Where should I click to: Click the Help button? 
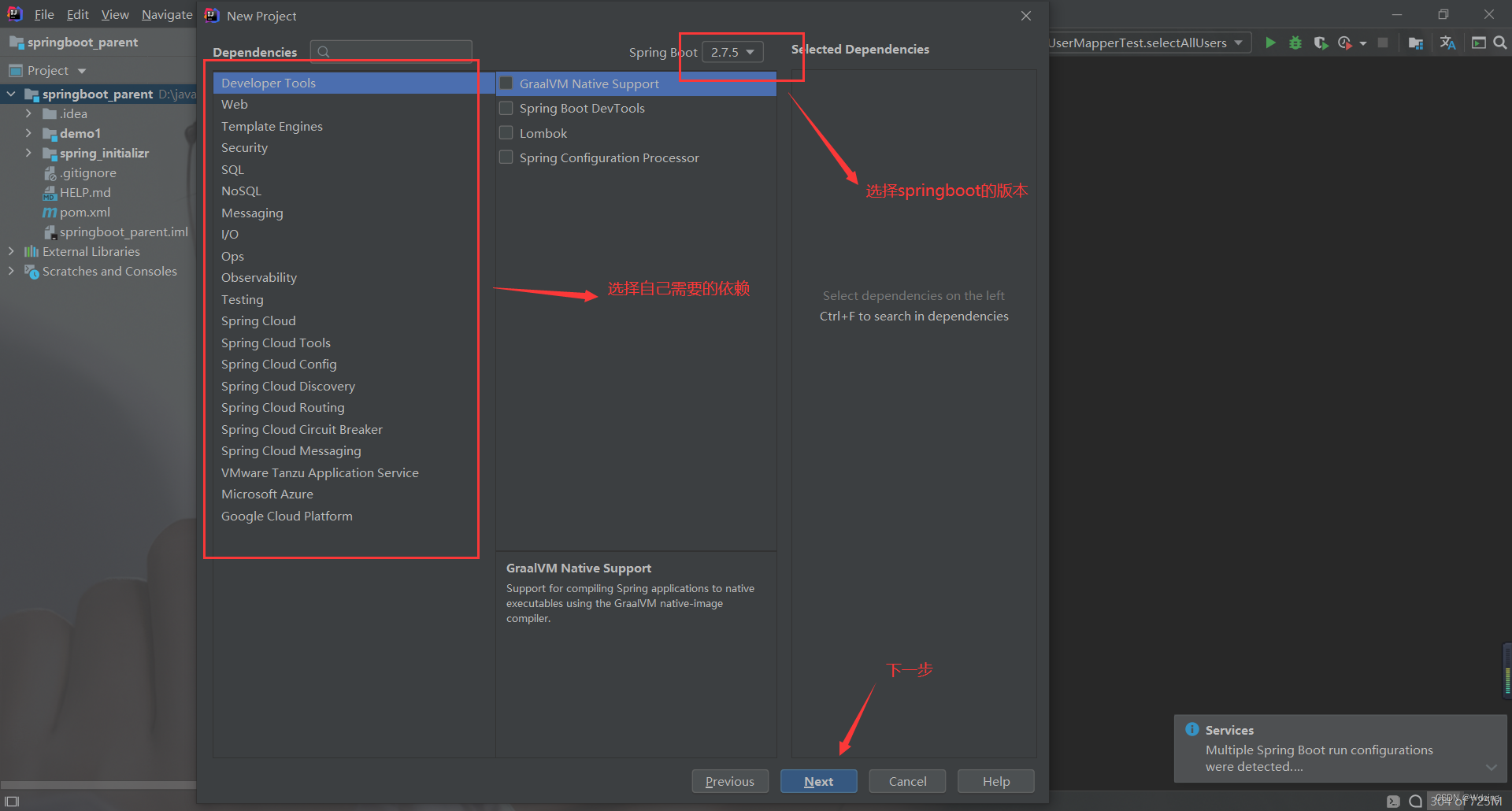[996, 781]
